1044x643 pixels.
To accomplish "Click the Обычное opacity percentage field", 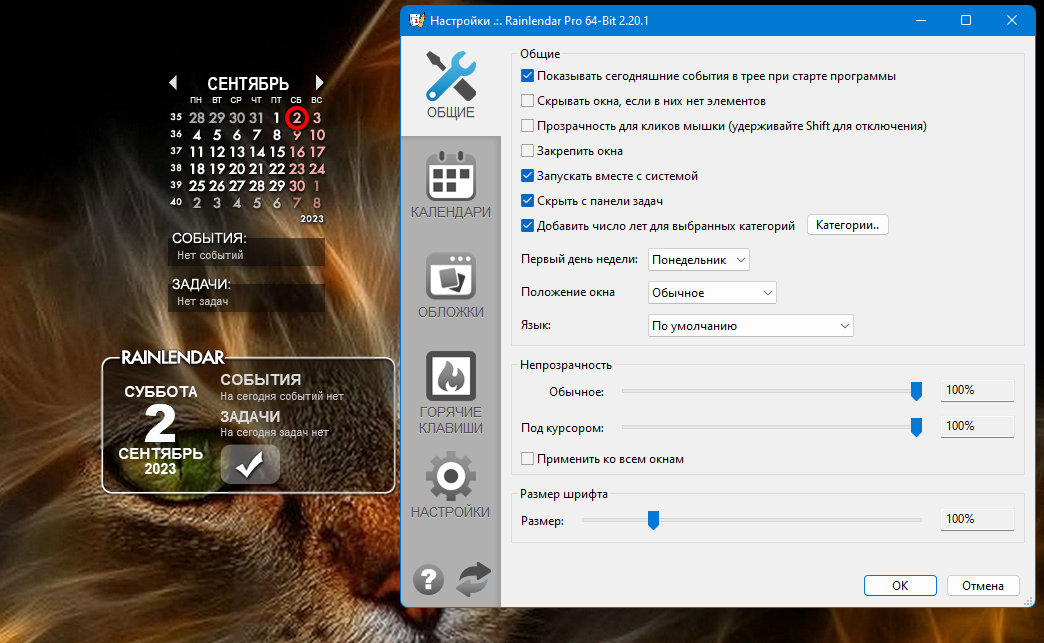I will pos(977,390).
